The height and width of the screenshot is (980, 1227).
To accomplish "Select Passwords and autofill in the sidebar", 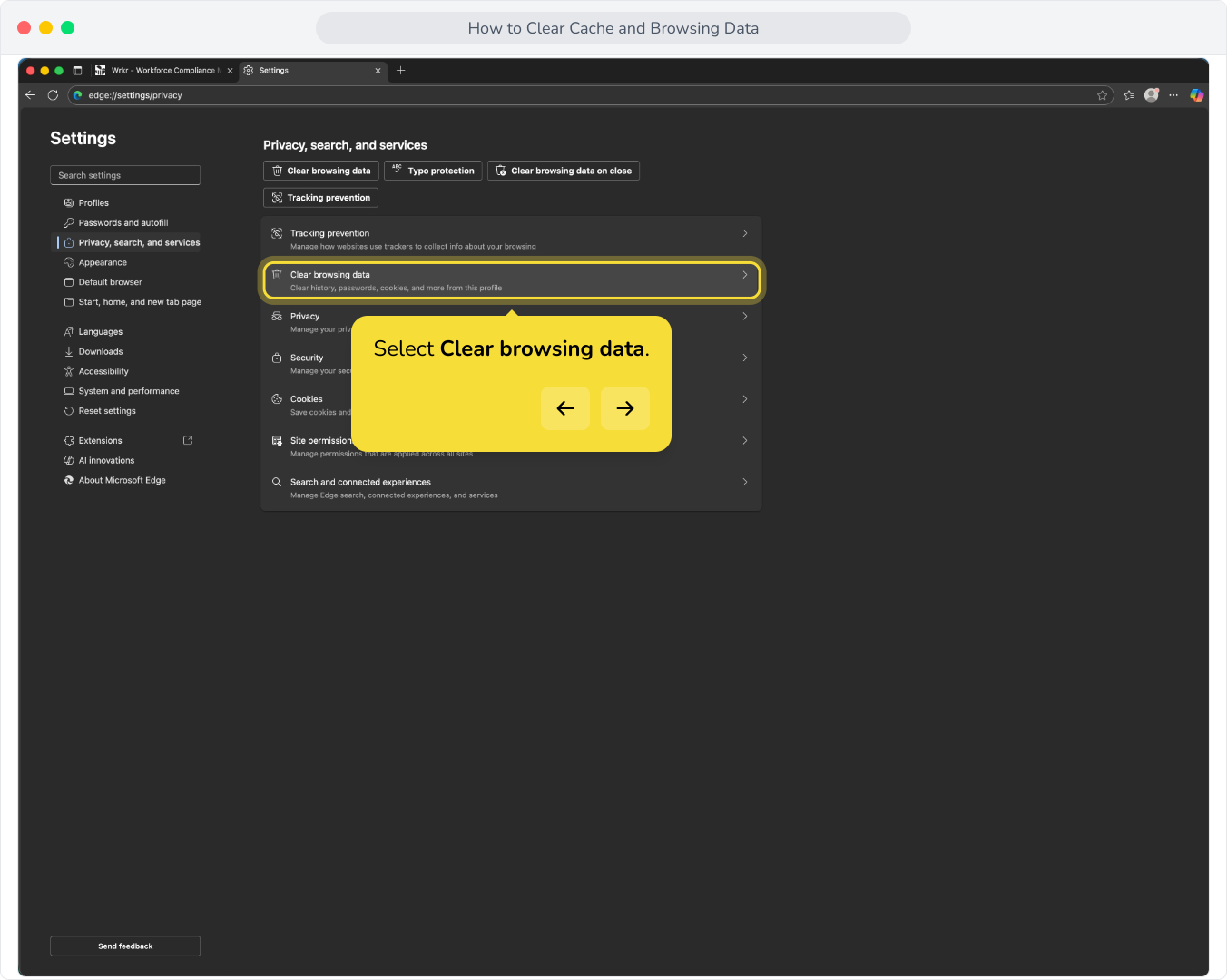I will [x=123, y=223].
